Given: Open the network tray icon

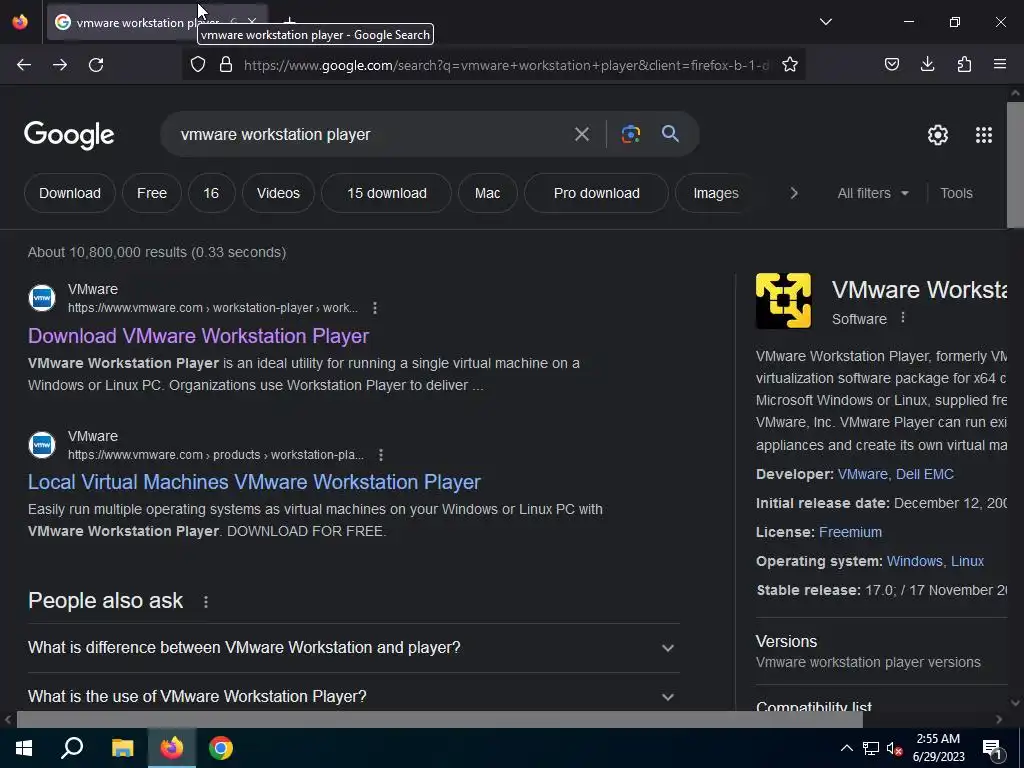Looking at the screenshot, I should [x=871, y=748].
